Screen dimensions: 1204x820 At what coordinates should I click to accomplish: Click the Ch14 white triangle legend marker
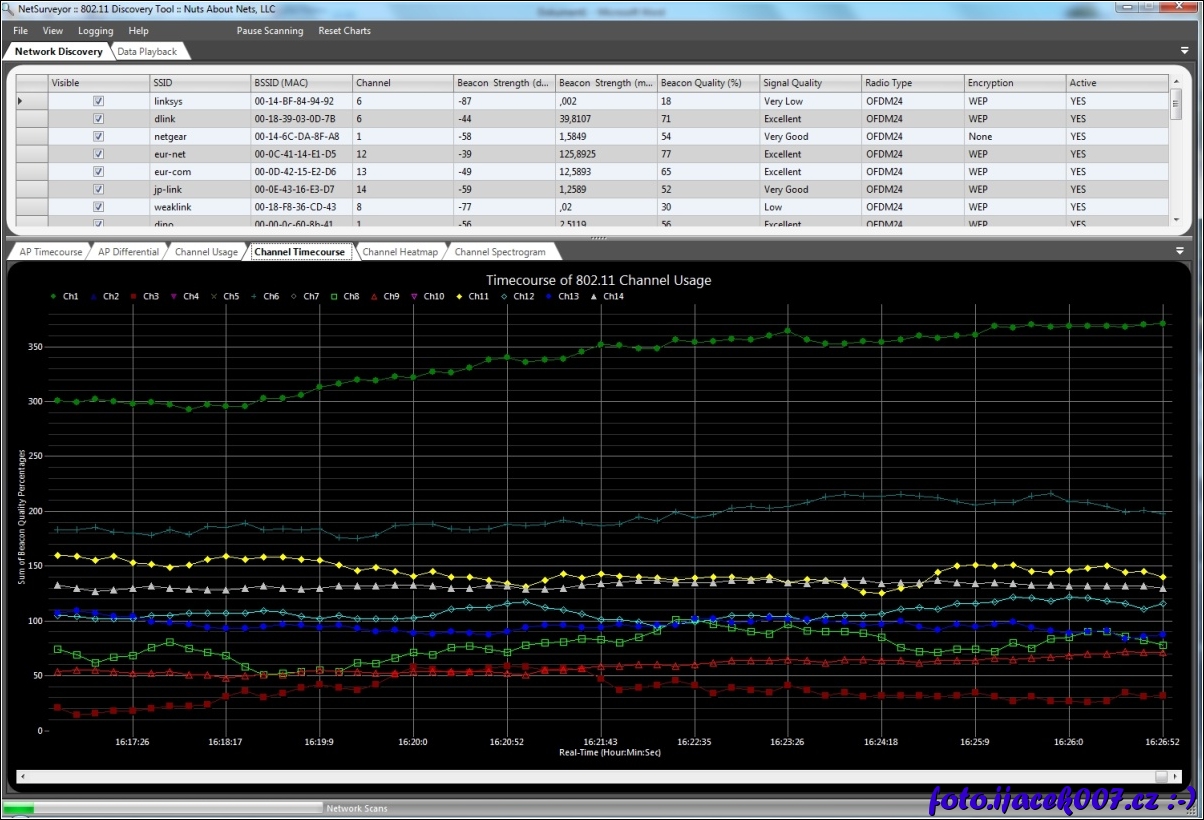coord(594,297)
